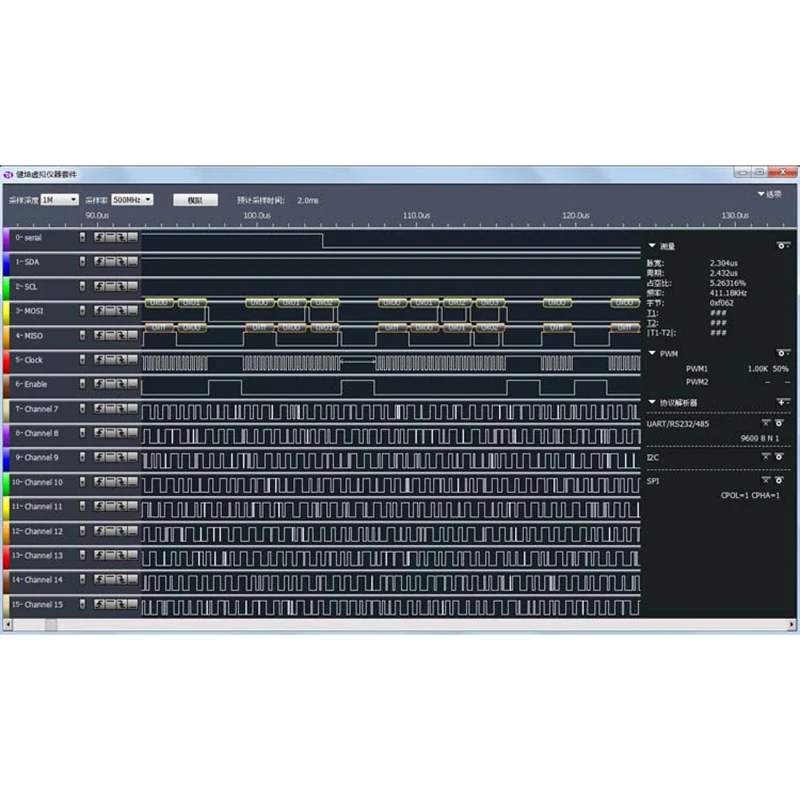This screenshot has width=800, height=800.
Task: Set high-level trigger on Channel 8
Action: click(x=110, y=433)
